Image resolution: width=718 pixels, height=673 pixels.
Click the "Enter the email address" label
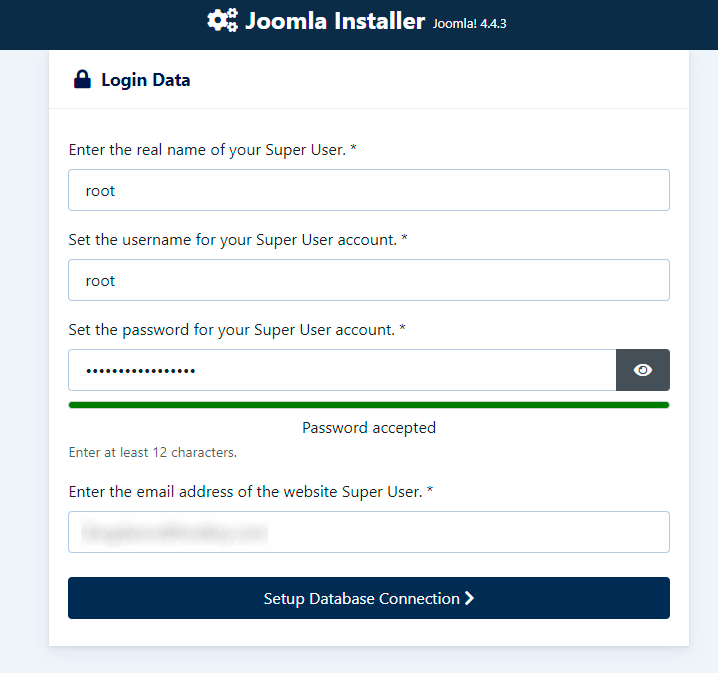251,491
